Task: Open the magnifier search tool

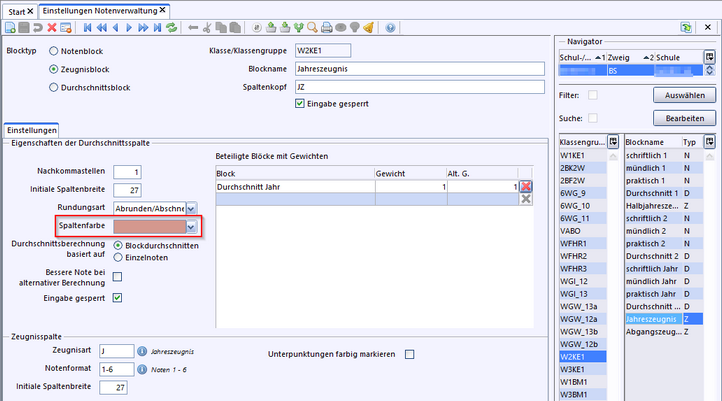Action: tap(312, 28)
